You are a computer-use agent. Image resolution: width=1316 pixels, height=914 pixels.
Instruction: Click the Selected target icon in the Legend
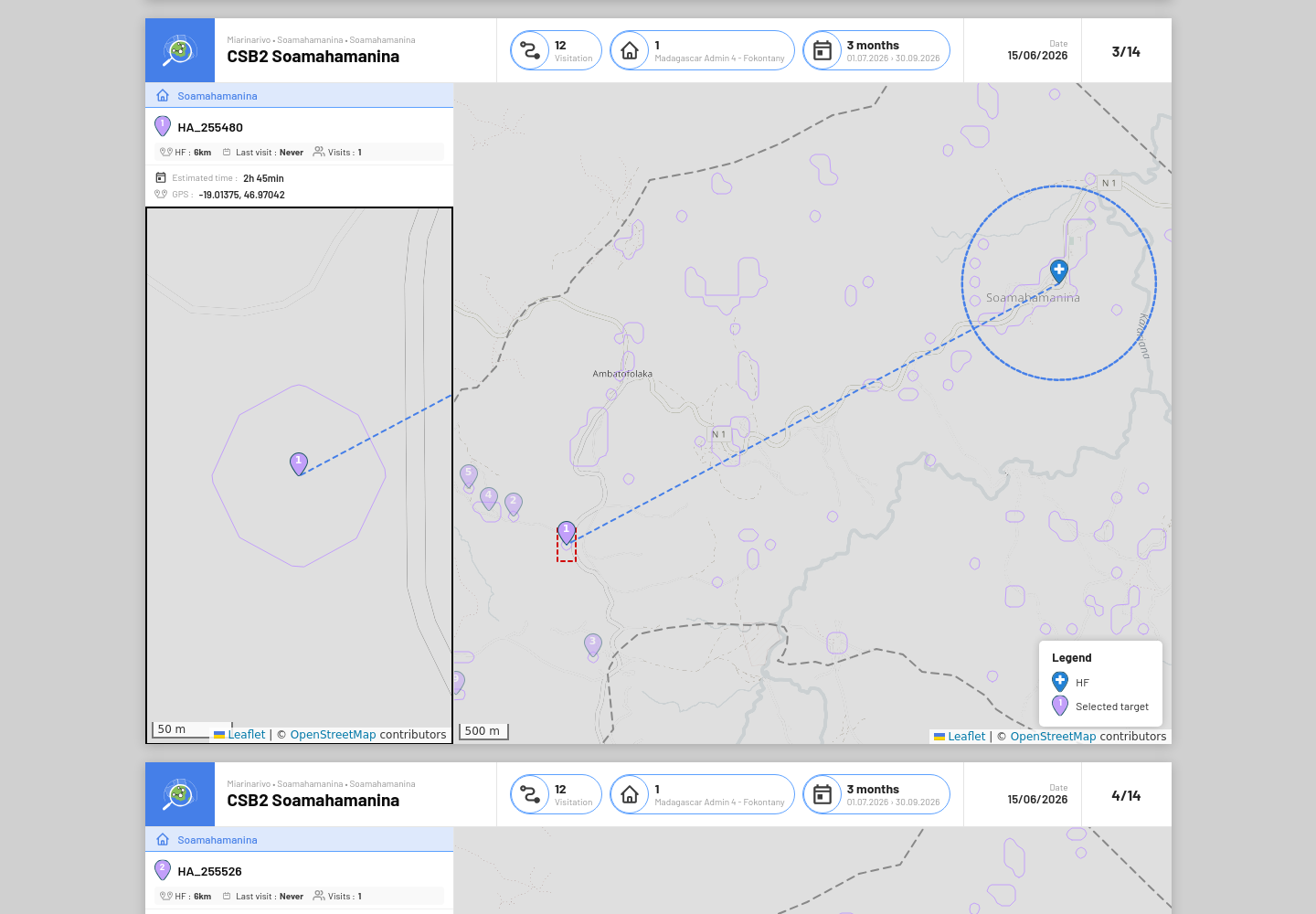point(1060,706)
